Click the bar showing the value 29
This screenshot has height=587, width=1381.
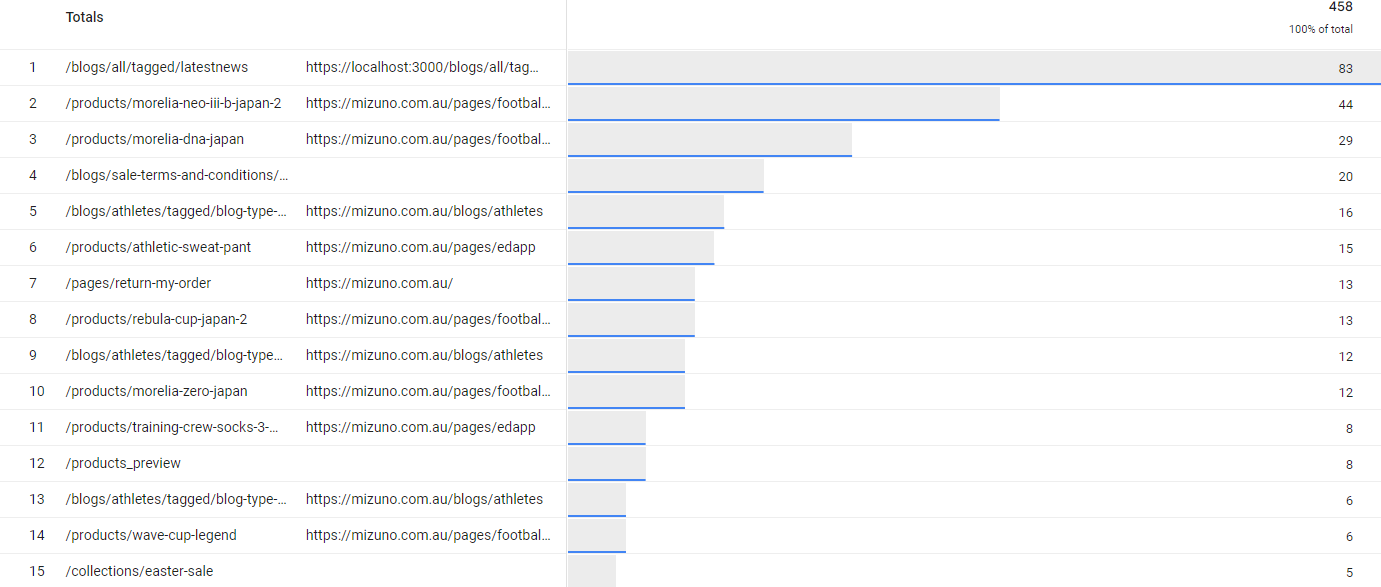[x=709, y=140]
